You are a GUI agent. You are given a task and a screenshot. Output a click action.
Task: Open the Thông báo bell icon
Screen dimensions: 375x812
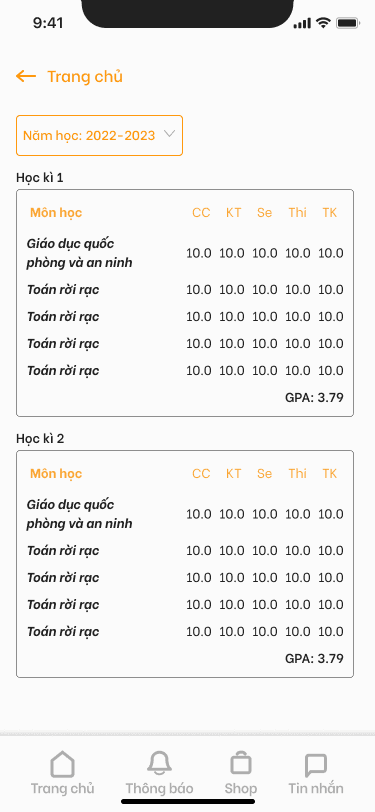159,764
